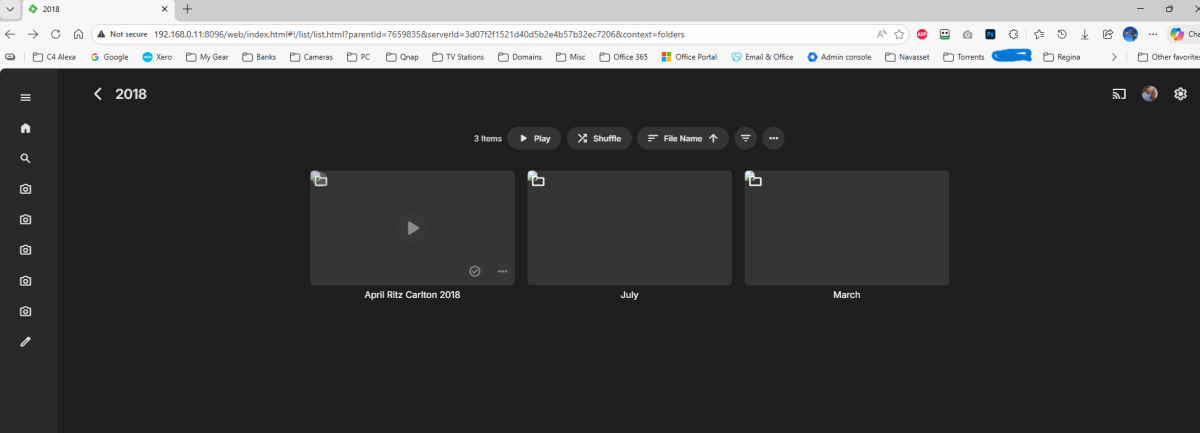
Task: Open the hamburger menu in the sidebar
Action: [26, 97]
